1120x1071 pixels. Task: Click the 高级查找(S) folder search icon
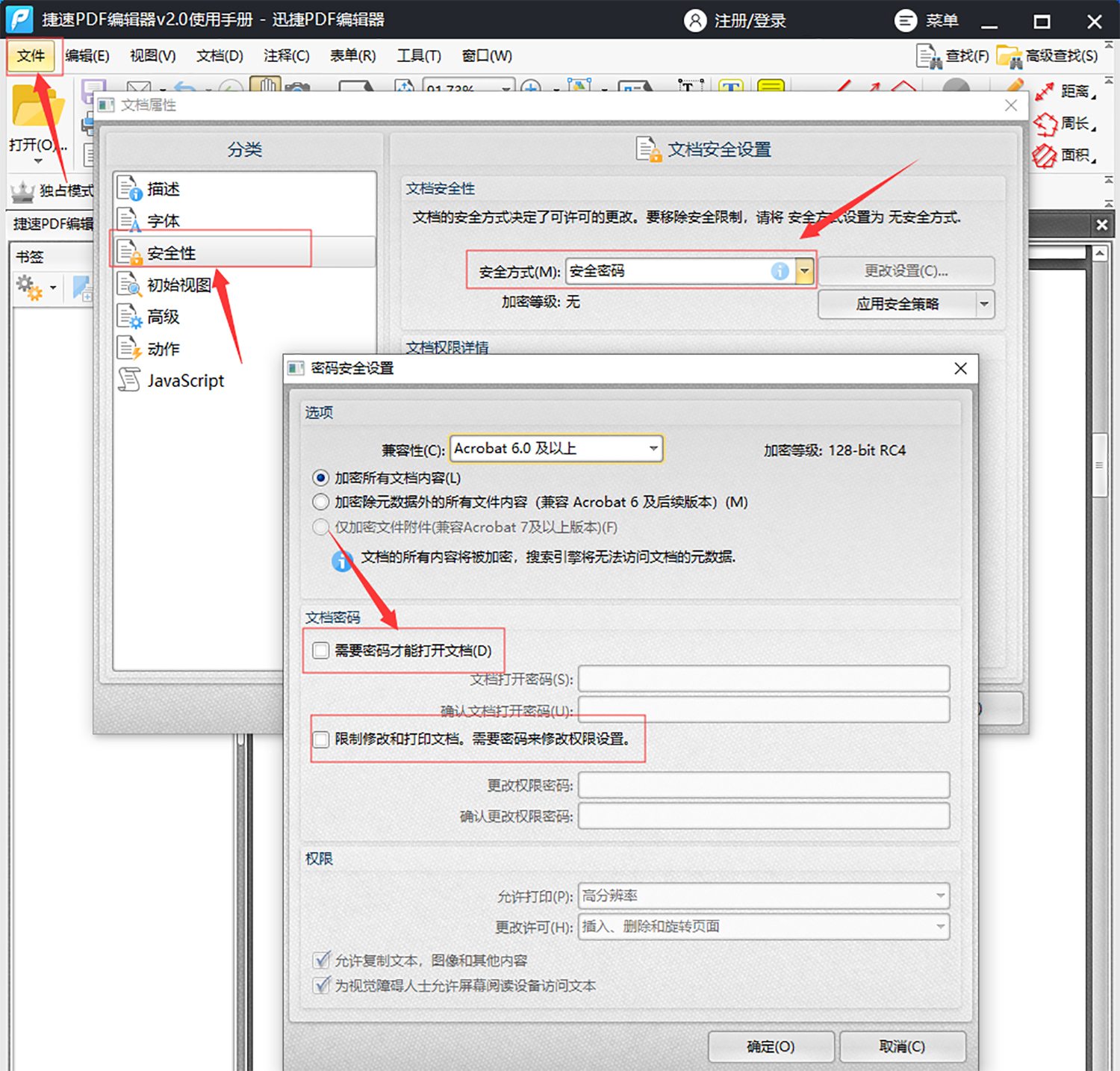pyautogui.click(x=1009, y=57)
